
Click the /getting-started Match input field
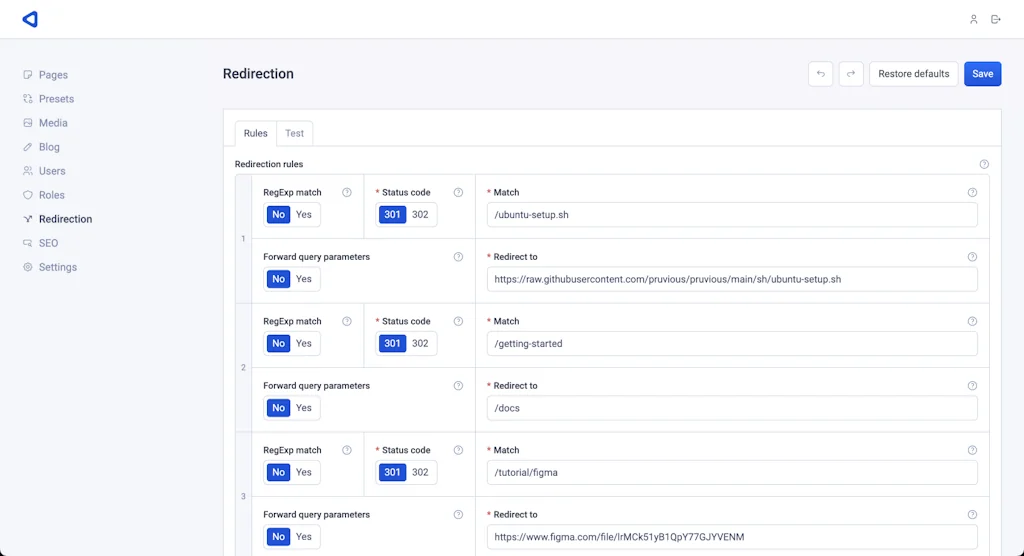[731, 344]
